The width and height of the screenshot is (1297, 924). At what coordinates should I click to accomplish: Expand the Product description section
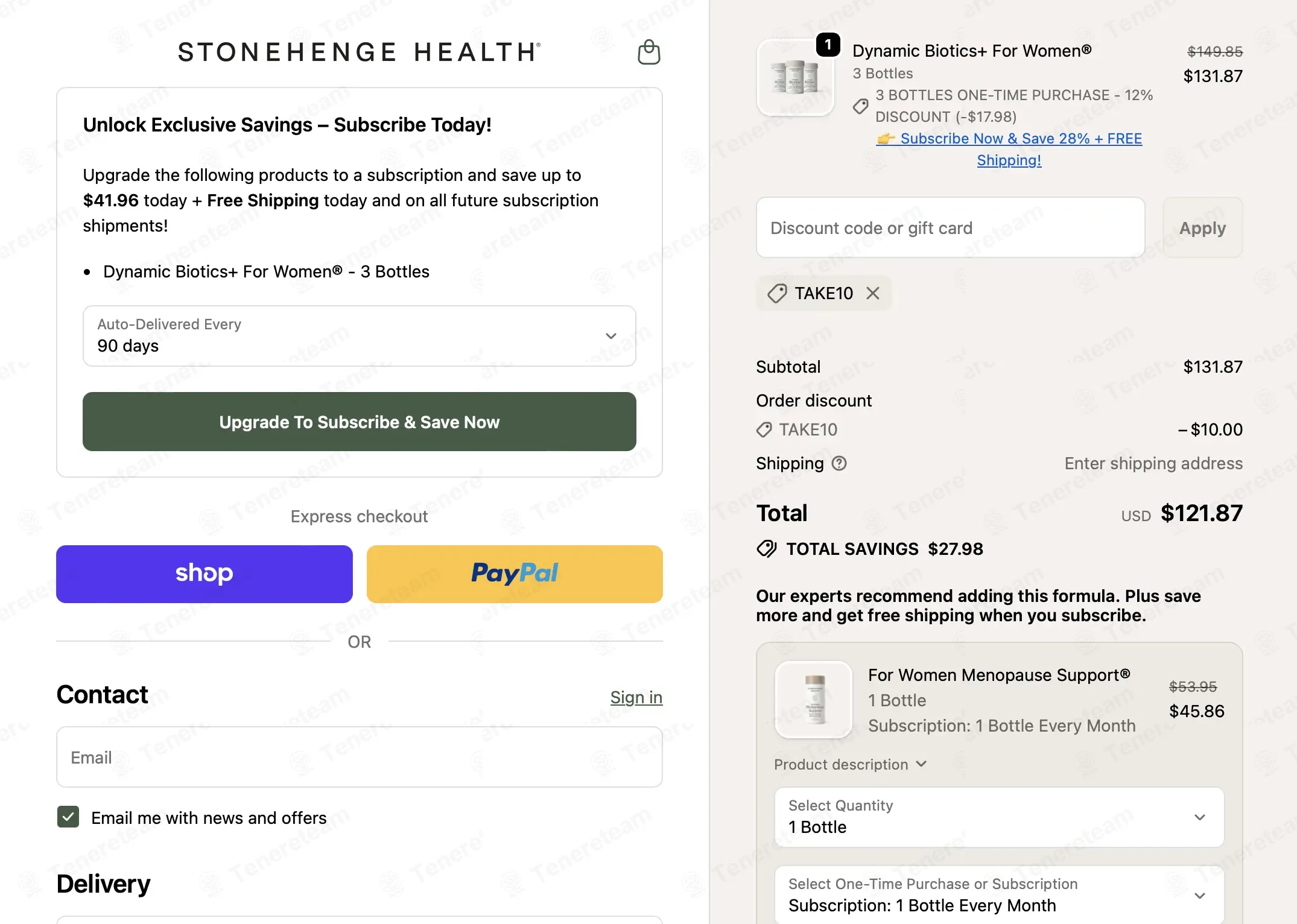pyautogui.click(x=850, y=764)
